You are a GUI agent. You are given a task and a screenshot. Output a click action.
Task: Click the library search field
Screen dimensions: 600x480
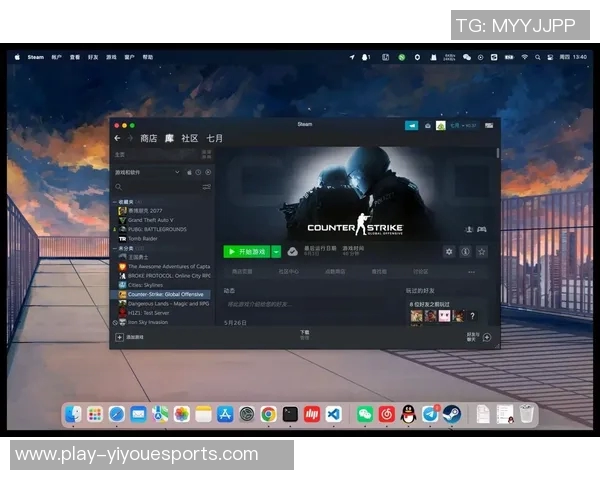[155, 187]
